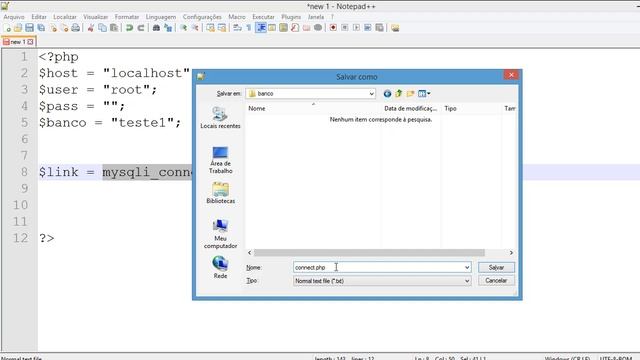Open the Editar menu
The height and width of the screenshot is (360, 640).
point(39,17)
